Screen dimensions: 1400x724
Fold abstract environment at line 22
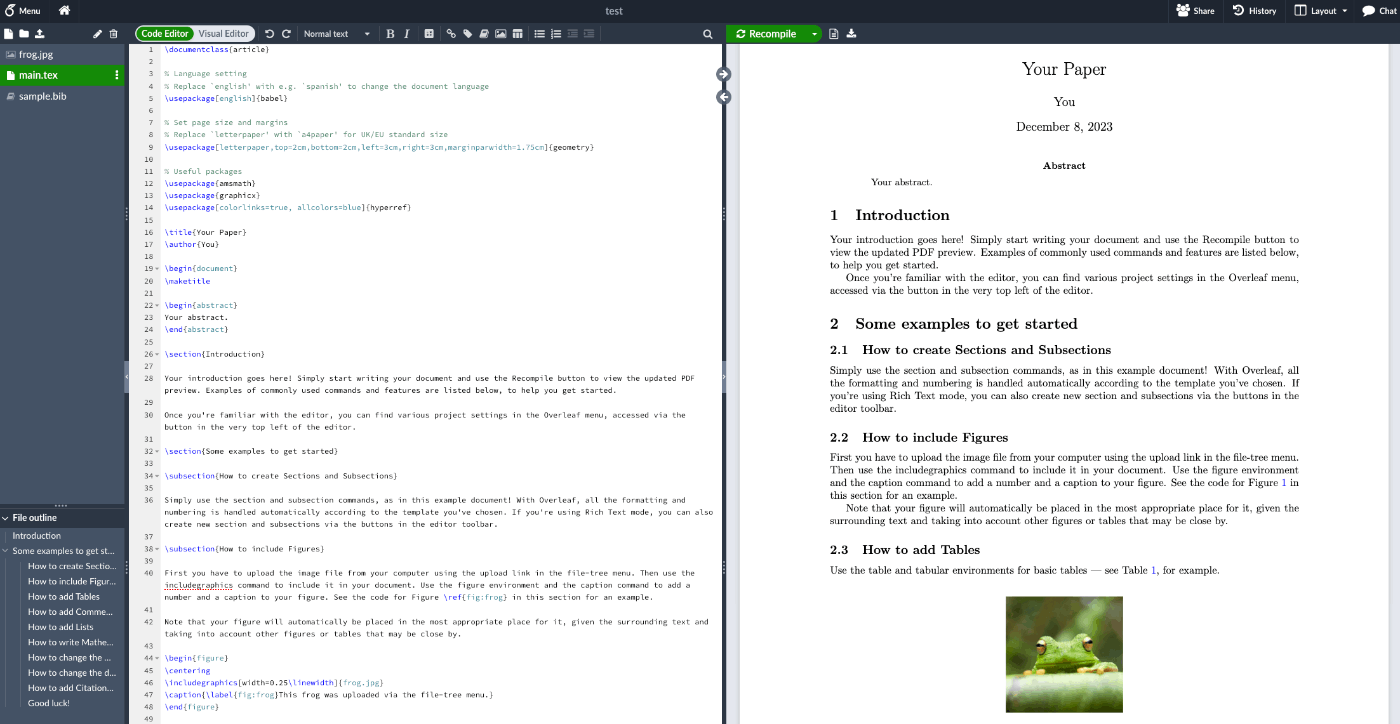pyautogui.click(x=158, y=305)
